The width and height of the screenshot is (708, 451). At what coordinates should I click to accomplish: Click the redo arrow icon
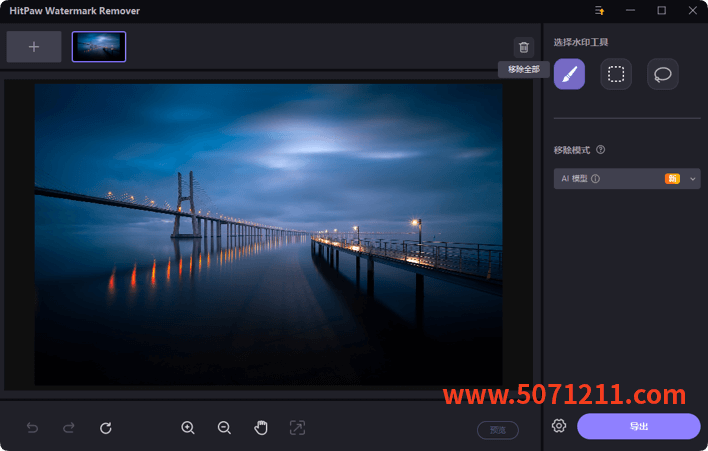click(69, 428)
